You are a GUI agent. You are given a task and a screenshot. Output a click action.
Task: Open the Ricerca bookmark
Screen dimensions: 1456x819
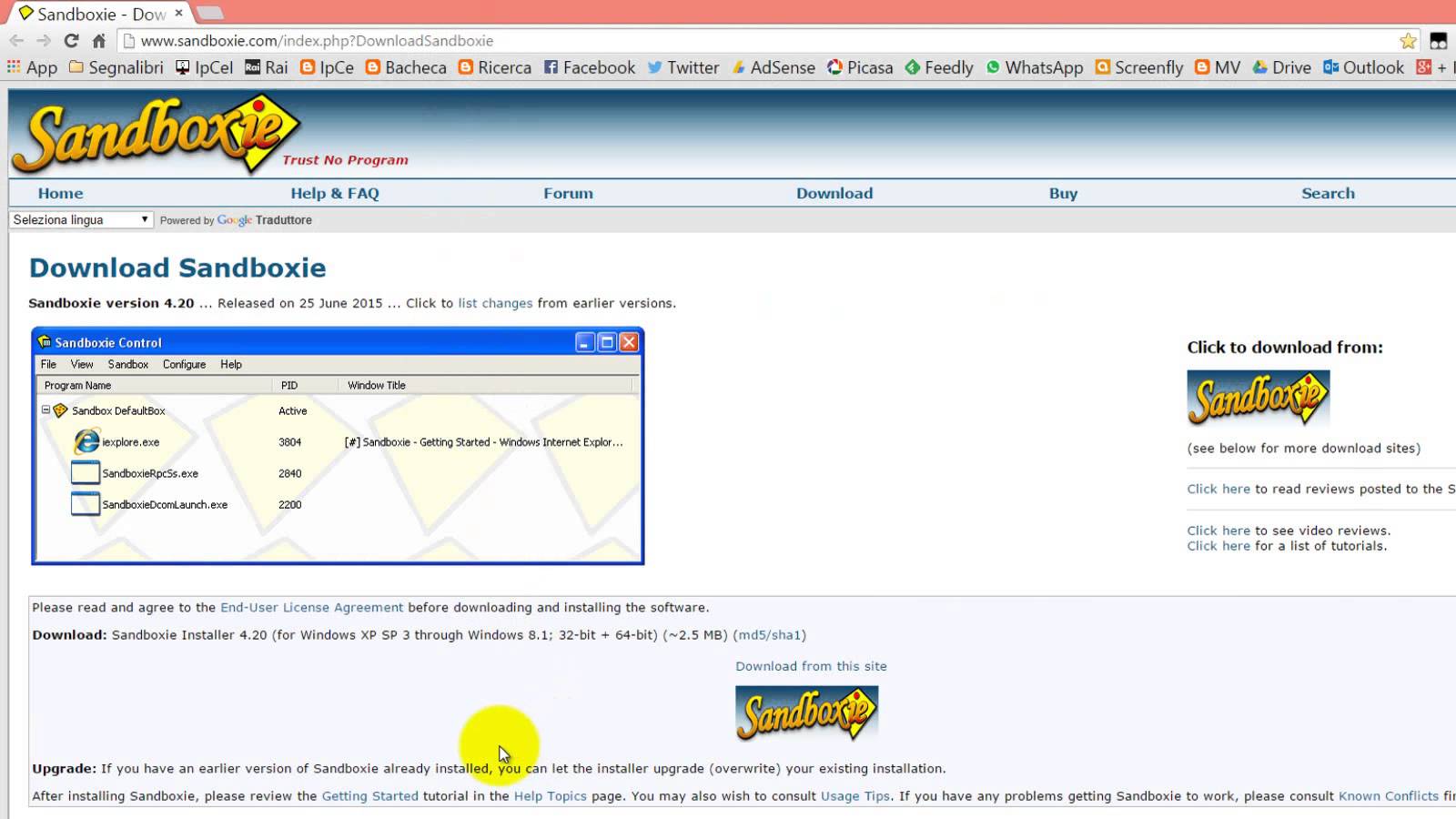[495, 67]
